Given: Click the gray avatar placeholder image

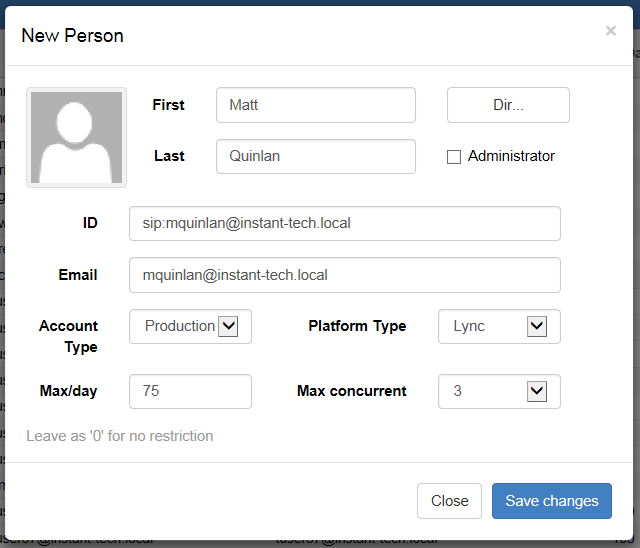Looking at the screenshot, I should pos(76,137).
